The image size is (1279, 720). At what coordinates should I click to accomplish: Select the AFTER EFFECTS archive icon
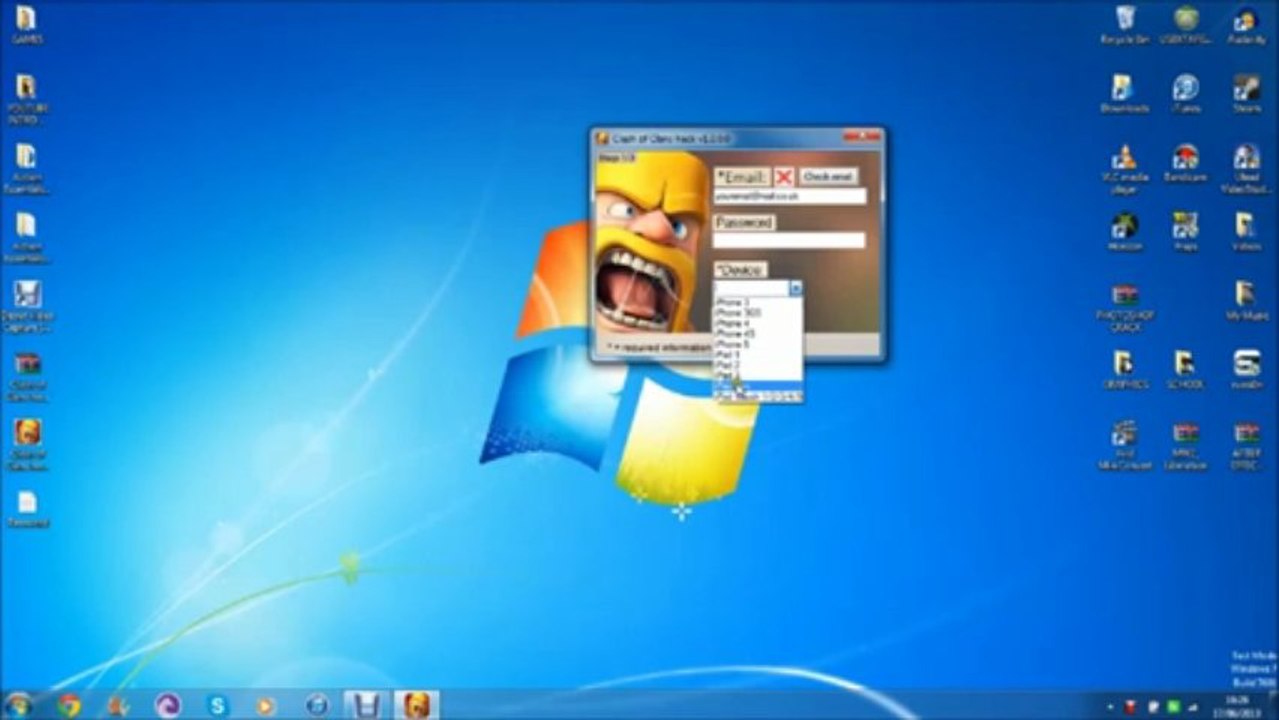tap(1246, 444)
